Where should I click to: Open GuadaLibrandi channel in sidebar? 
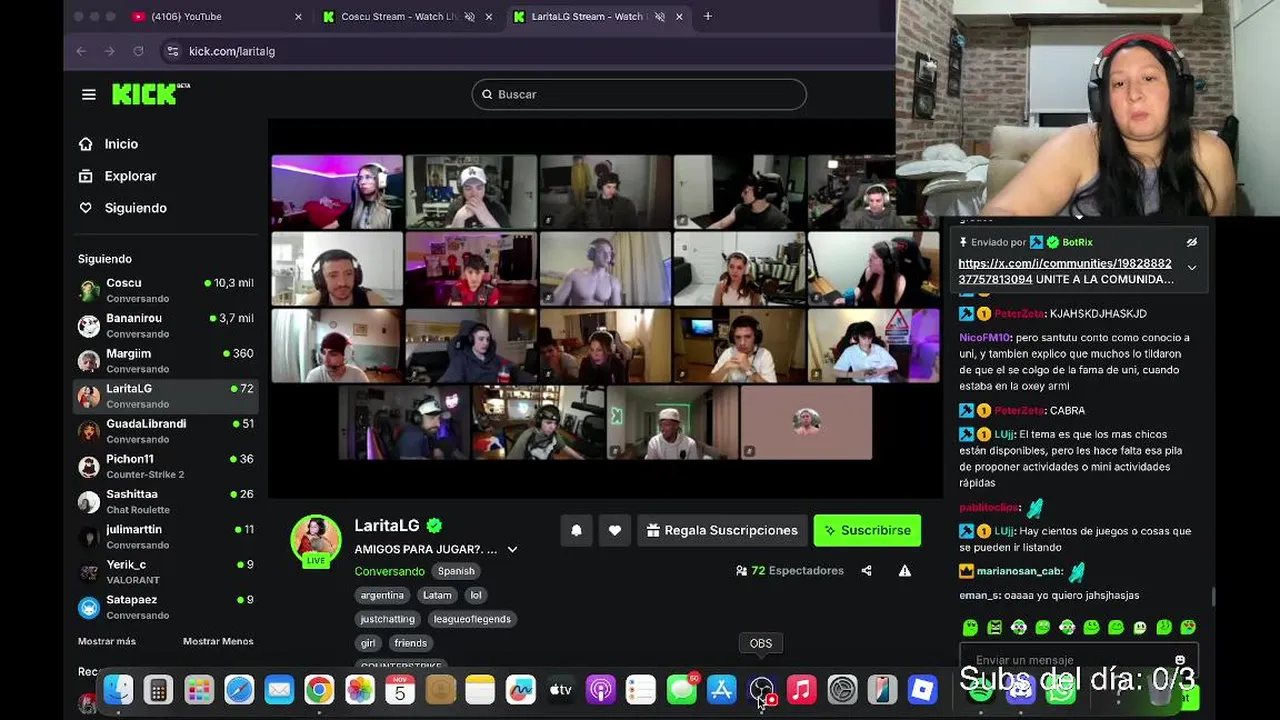166,431
